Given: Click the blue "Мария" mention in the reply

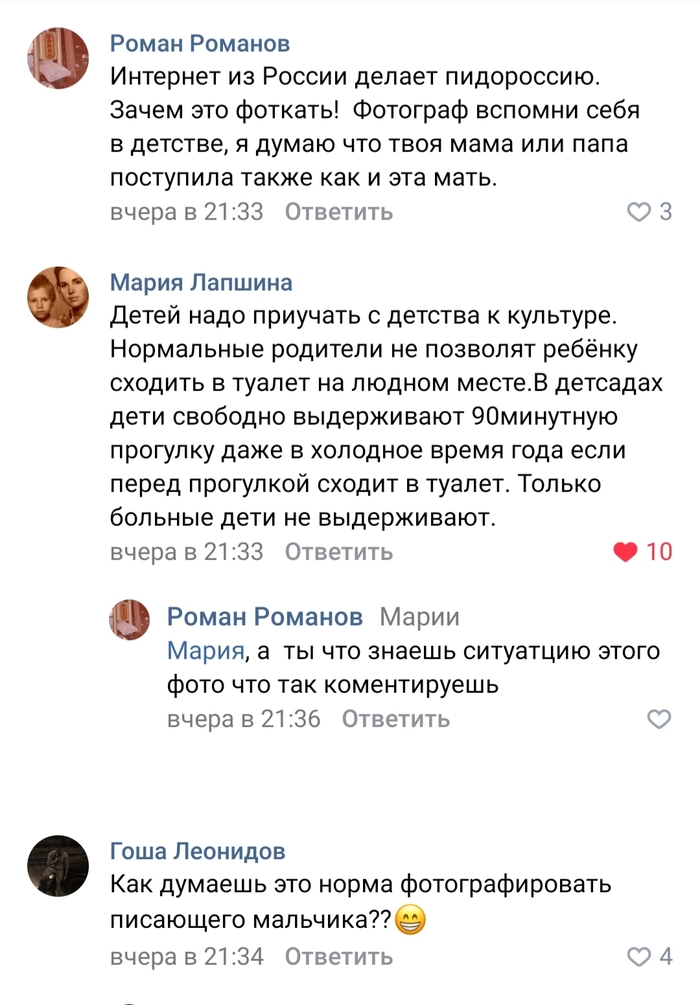Looking at the screenshot, I should pyautogui.click(x=206, y=652).
